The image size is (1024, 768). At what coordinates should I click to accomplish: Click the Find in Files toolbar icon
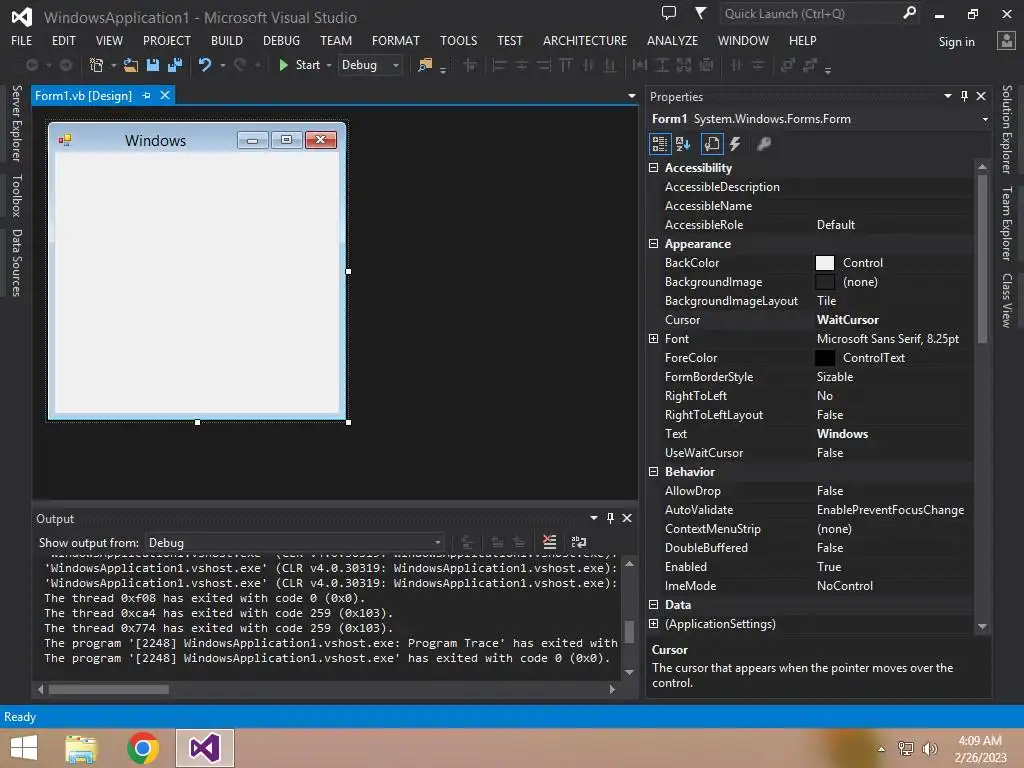tap(425, 65)
